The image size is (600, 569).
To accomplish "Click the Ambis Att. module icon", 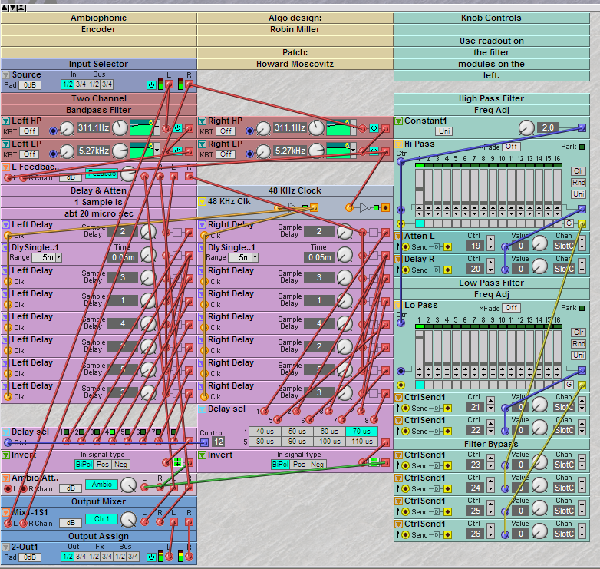I will tap(5, 476).
